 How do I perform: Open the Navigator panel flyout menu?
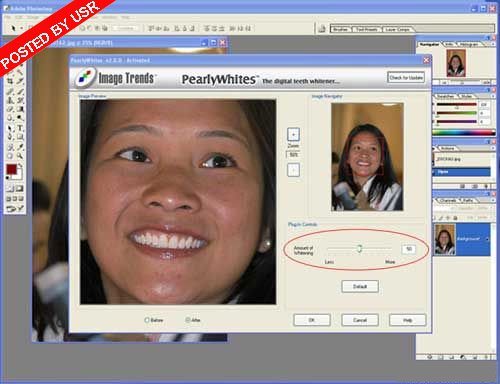492,44
